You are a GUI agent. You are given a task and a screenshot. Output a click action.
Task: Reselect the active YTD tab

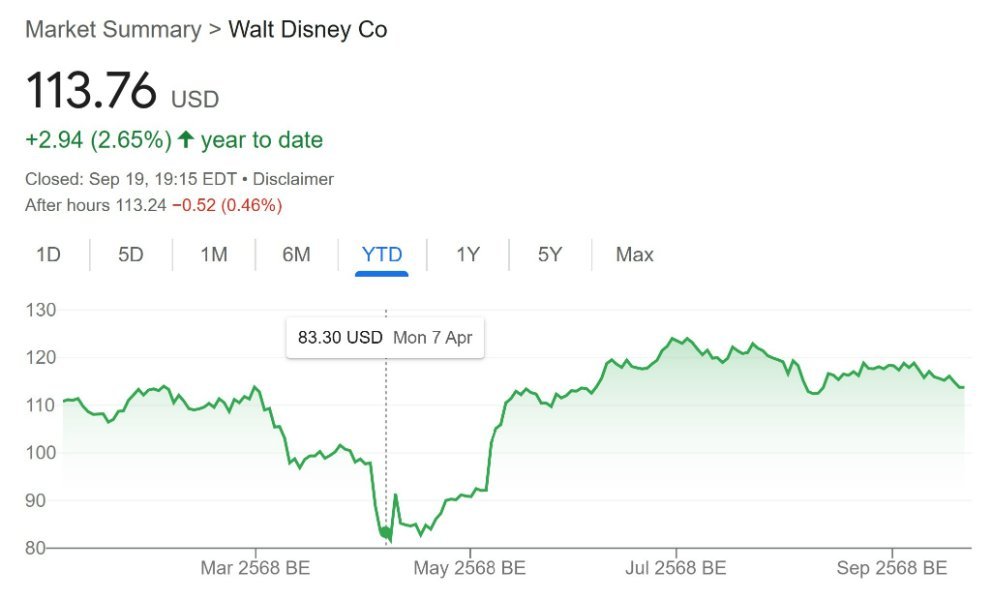pos(381,255)
